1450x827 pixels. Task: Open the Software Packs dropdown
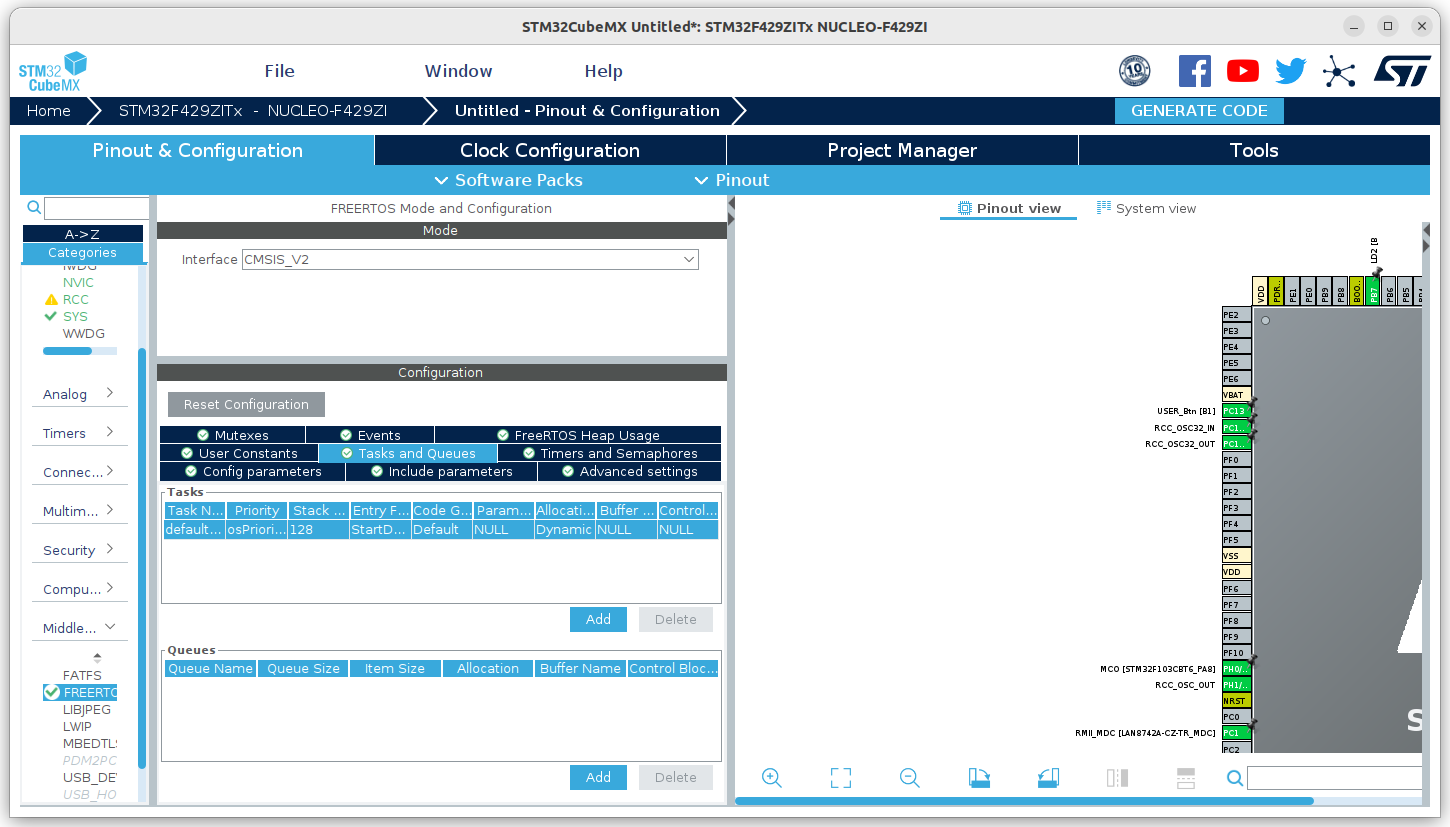[508, 180]
